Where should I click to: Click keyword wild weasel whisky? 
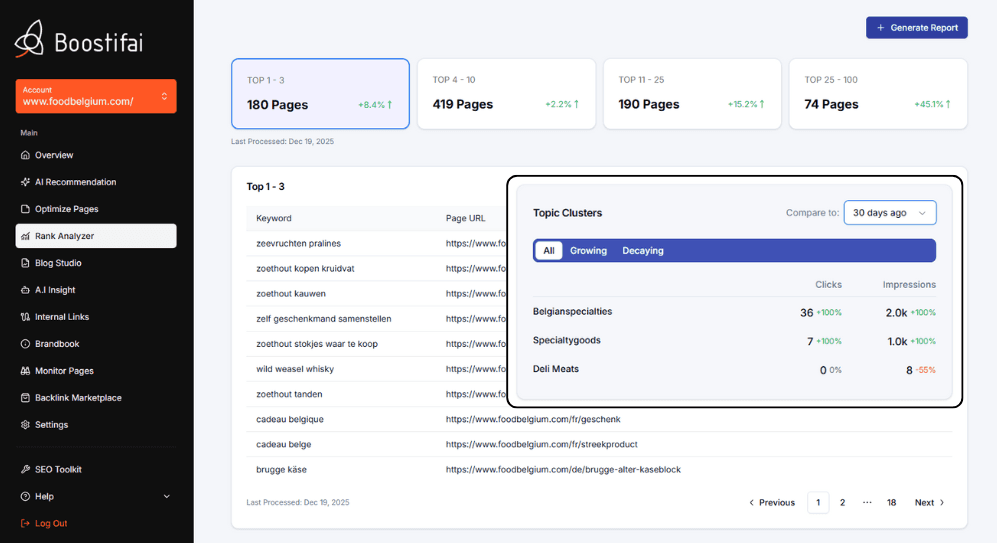tap(295, 369)
